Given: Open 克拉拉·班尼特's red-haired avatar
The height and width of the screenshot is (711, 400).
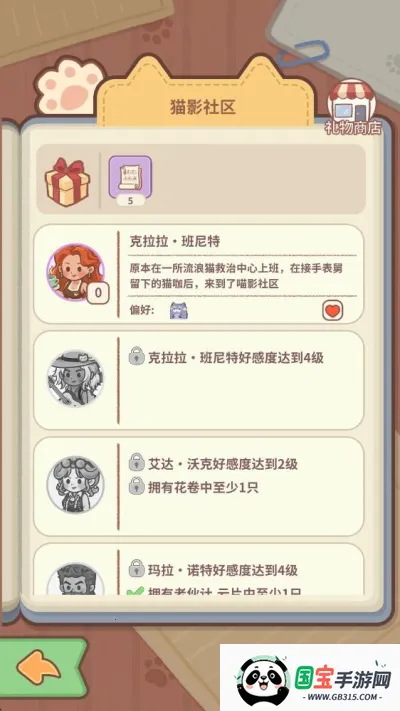Looking at the screenshot, I should tap(75, 272).
